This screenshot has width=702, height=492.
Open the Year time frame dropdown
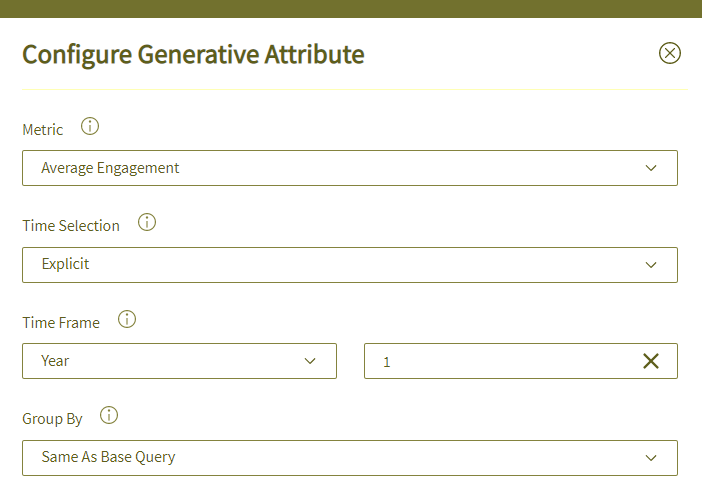click(179, 361)
